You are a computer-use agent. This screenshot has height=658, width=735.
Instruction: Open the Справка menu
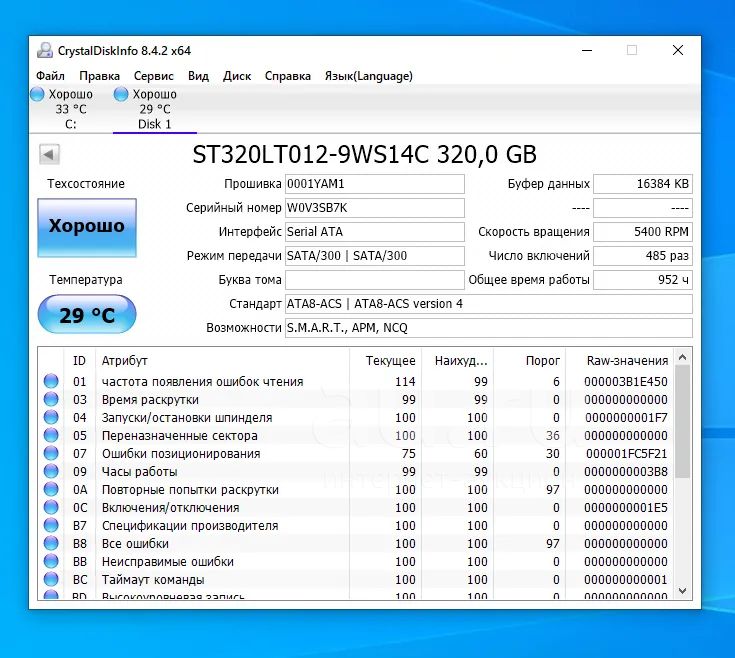[x=287, y=76]
